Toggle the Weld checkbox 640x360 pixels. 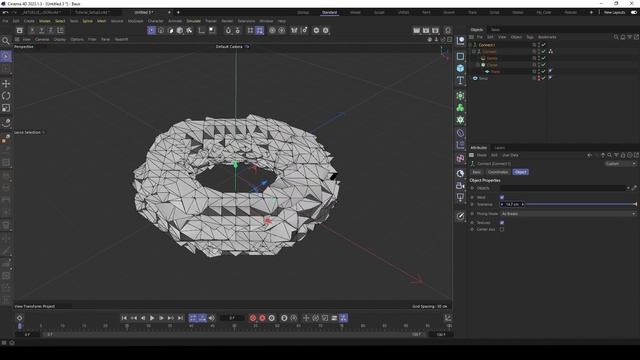pos(502,197)
